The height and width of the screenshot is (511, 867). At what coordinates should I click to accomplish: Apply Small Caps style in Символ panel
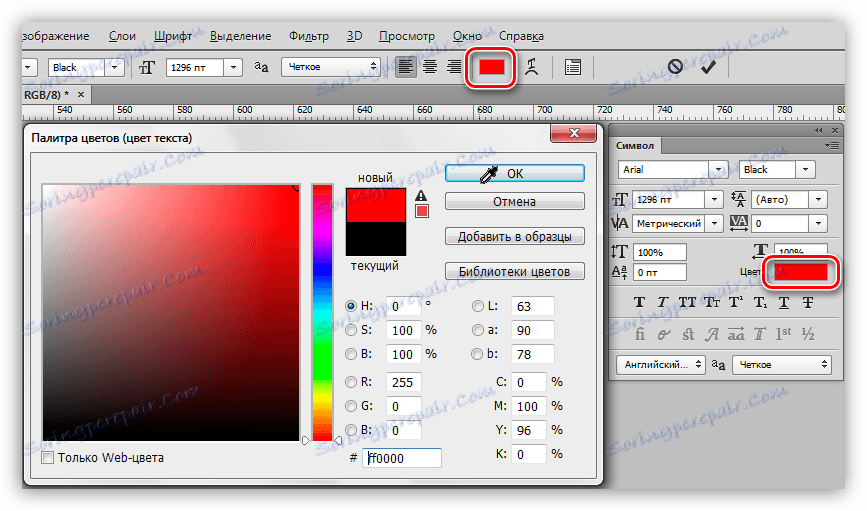[712, 303]
